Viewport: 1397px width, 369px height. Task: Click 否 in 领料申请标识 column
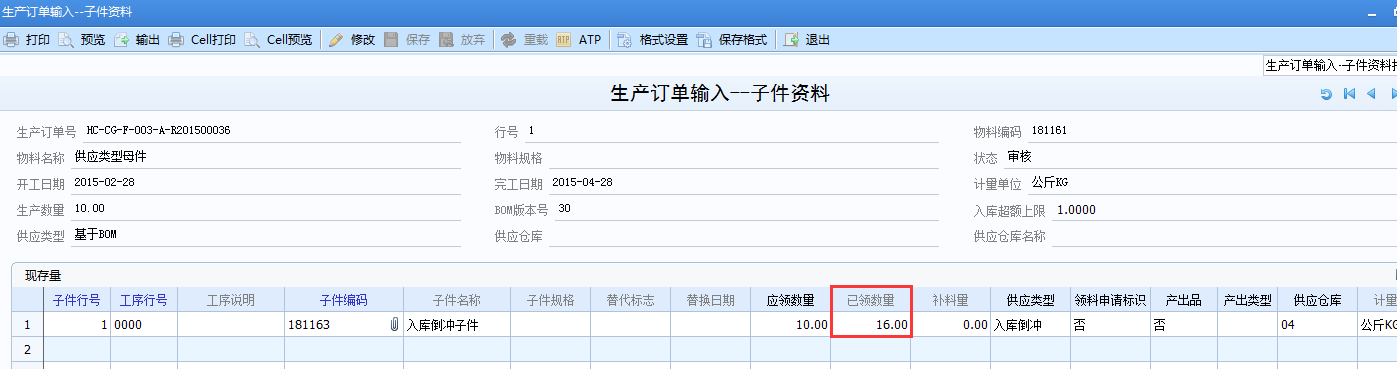coord(1110,325)
